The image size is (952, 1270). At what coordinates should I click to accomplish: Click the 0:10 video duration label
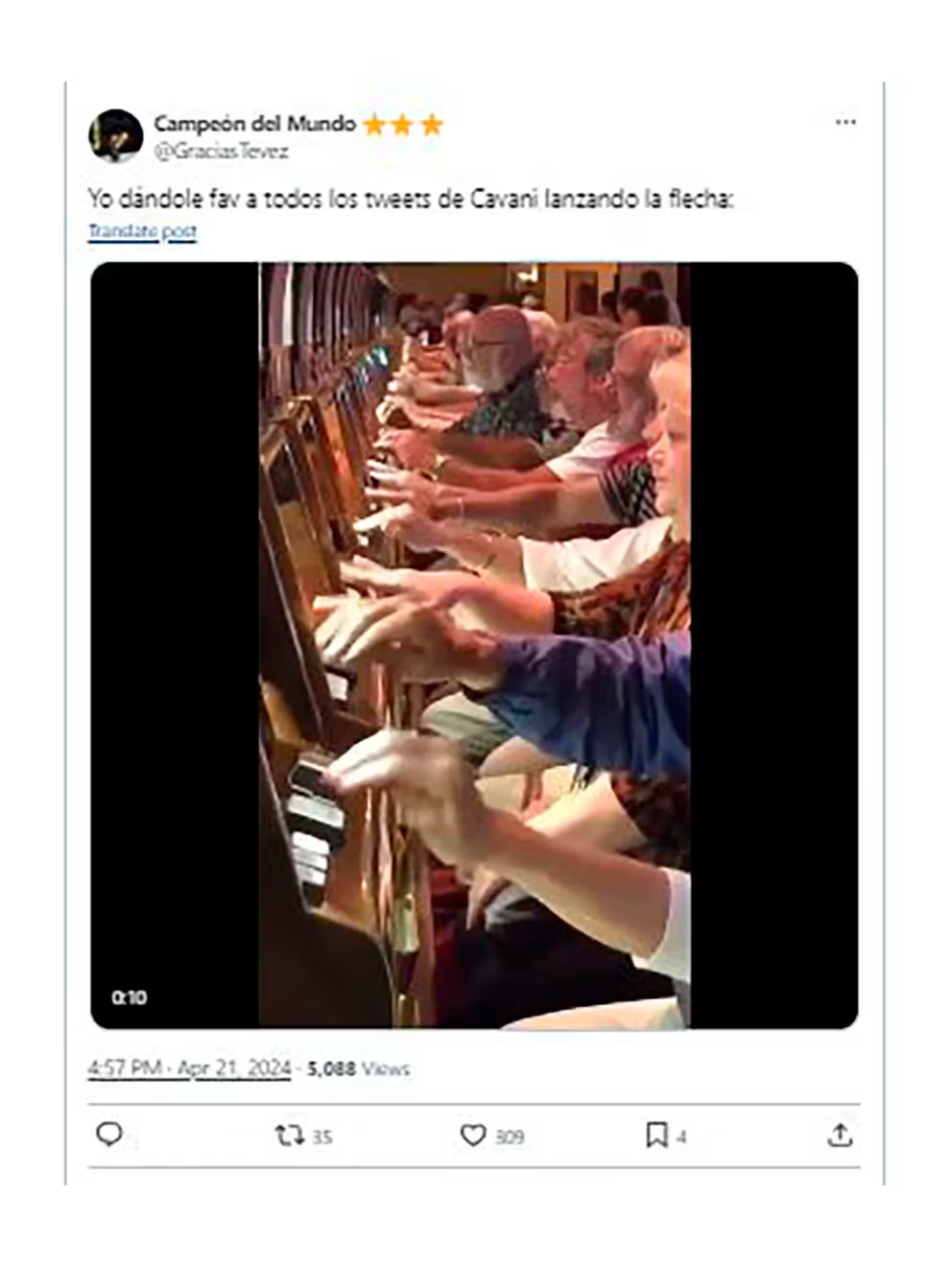pos(129,997)
